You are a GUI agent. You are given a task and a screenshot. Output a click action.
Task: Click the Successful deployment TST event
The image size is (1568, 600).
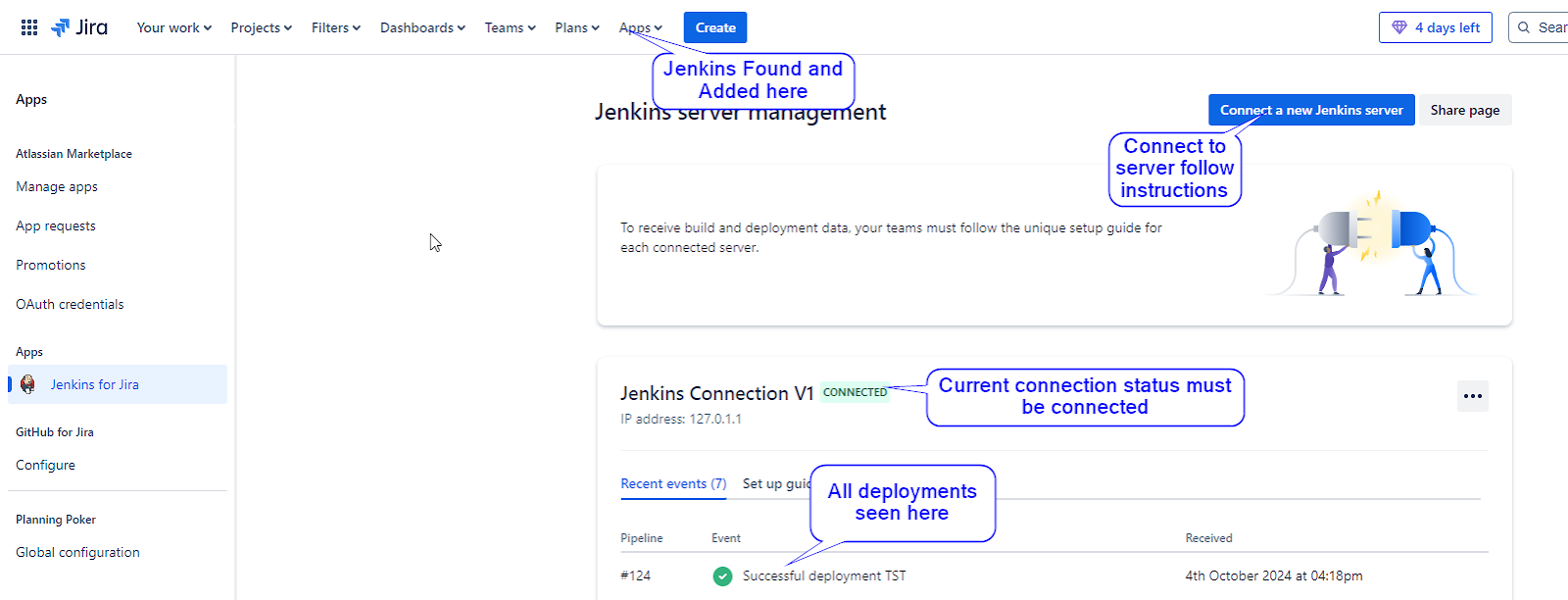tap(824, 576)
